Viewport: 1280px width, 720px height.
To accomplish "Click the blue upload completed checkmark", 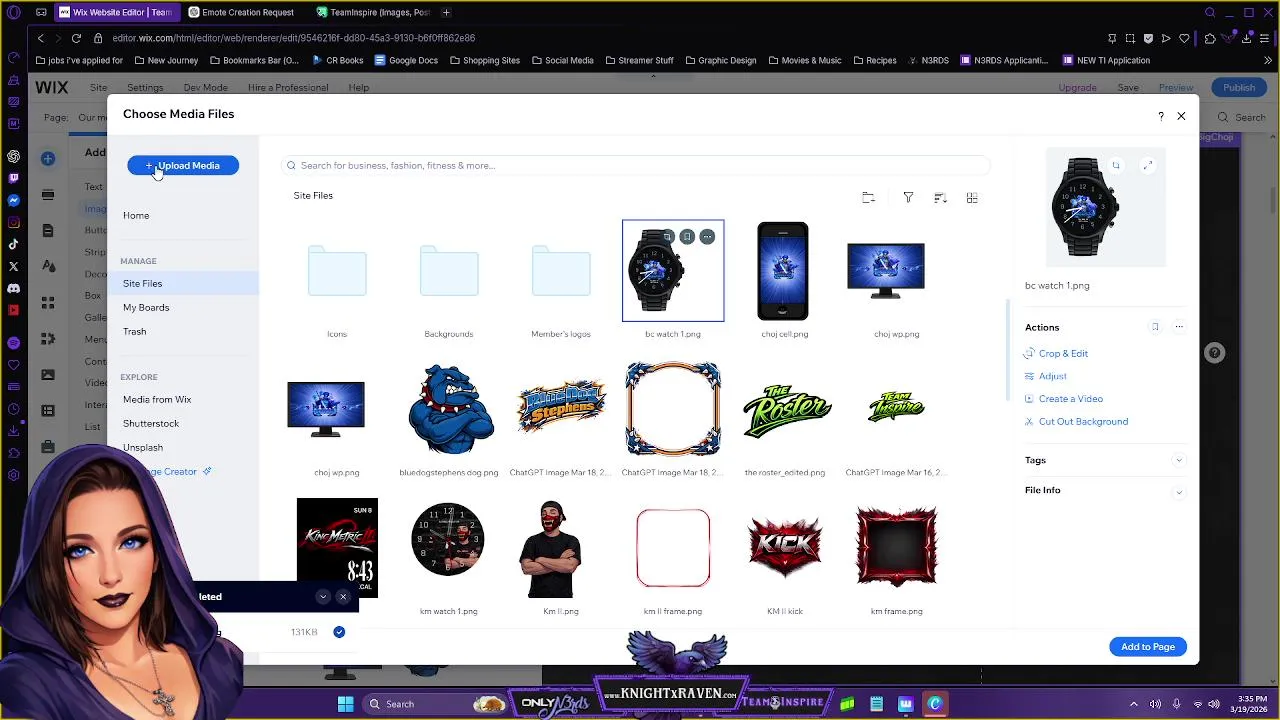I will point(339,632).
